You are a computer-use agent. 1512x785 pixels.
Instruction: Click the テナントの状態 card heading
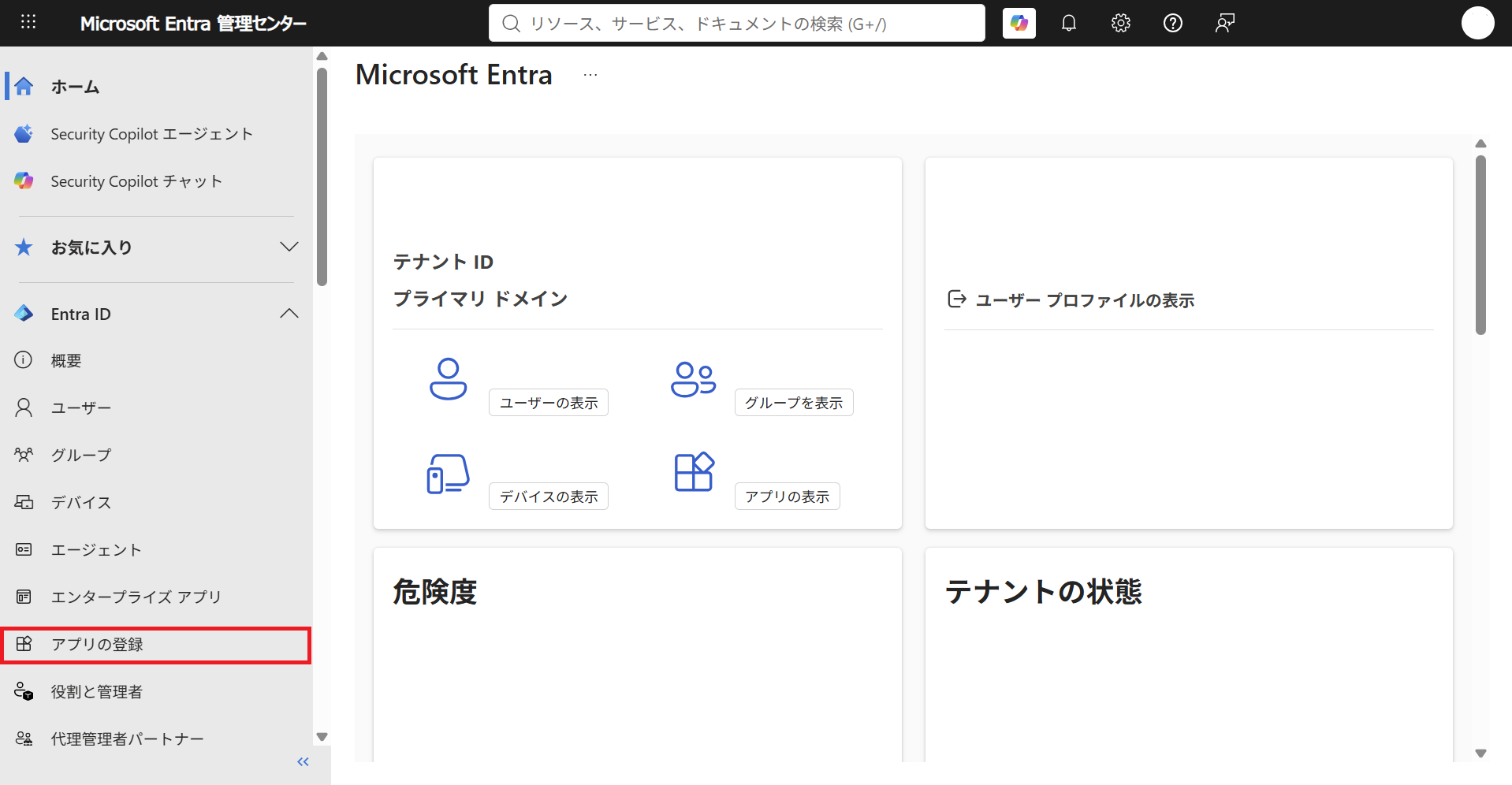(x=1044, y=591)
